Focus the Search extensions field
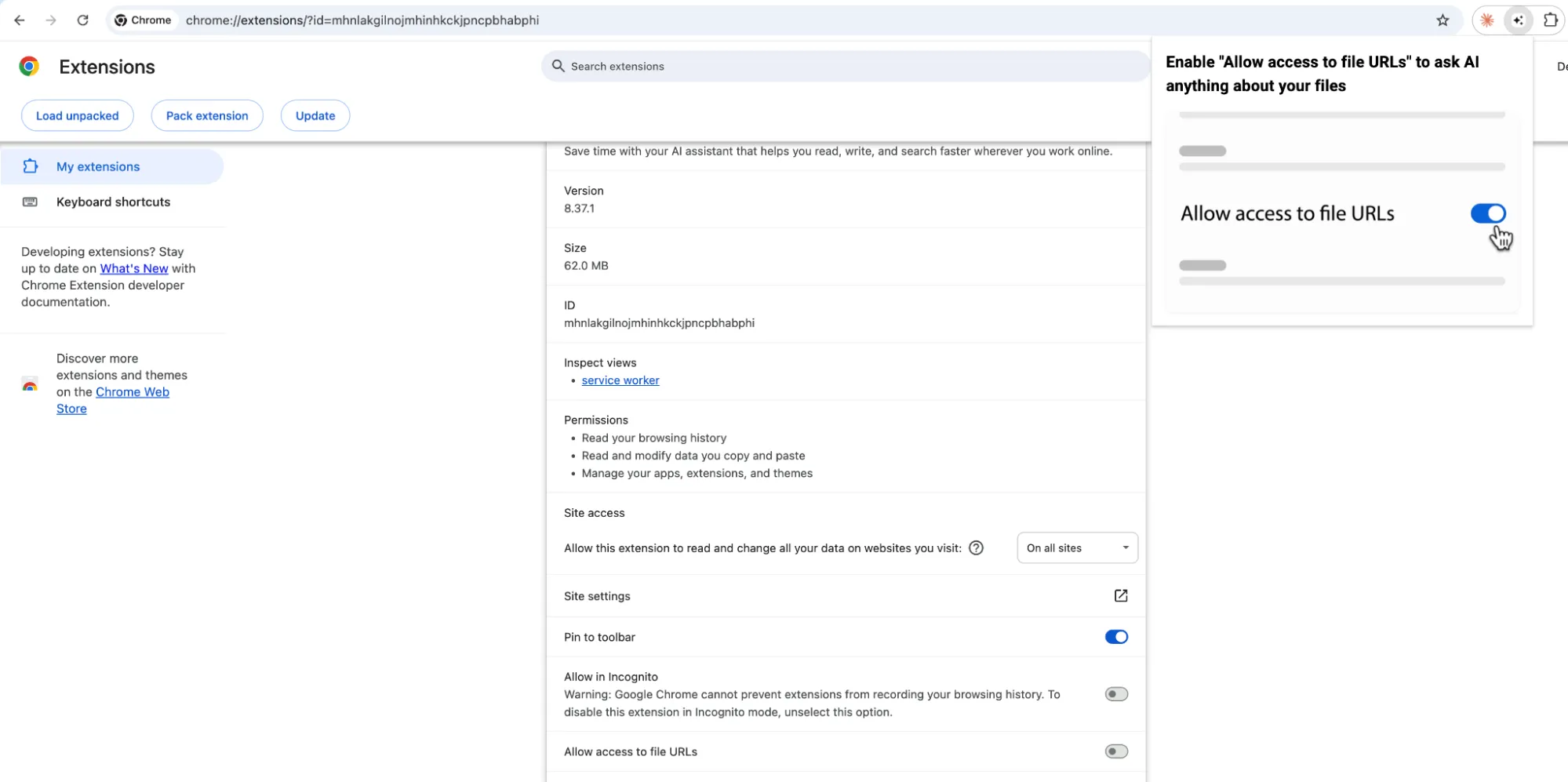Viewport: 1568px width, 782px height. [846, 66]
